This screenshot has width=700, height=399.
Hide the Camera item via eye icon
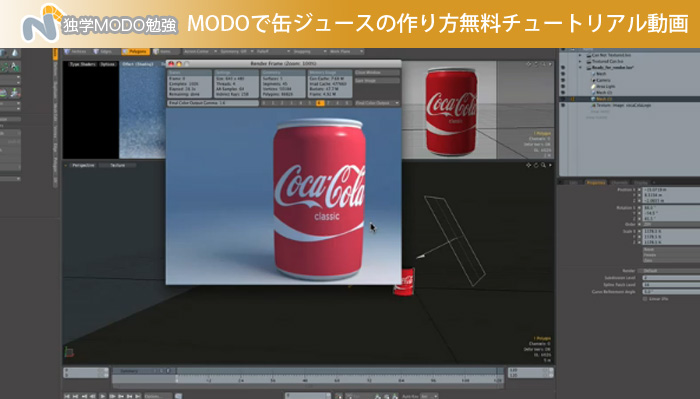pyautogui.click(x=563, y=80)
